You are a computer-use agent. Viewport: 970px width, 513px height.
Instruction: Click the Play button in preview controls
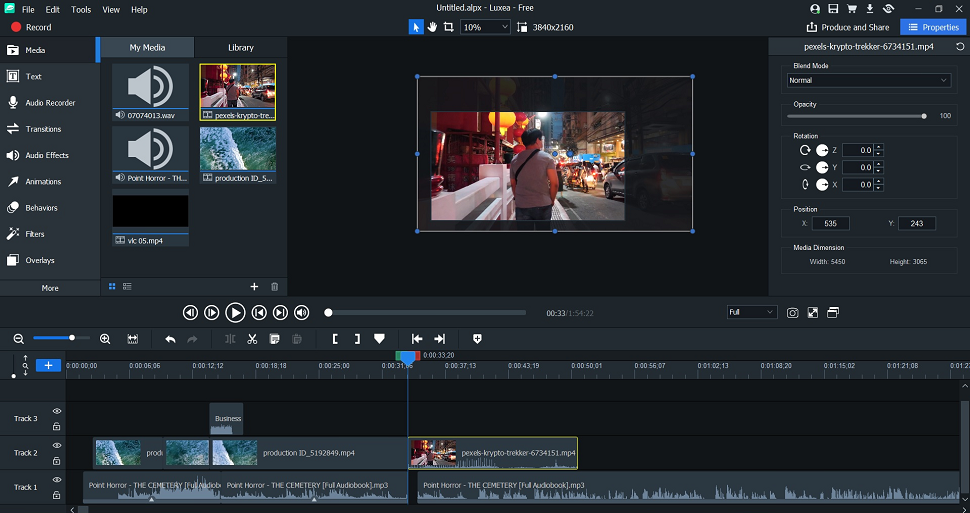pyautogui.click(x=235, y=313)
